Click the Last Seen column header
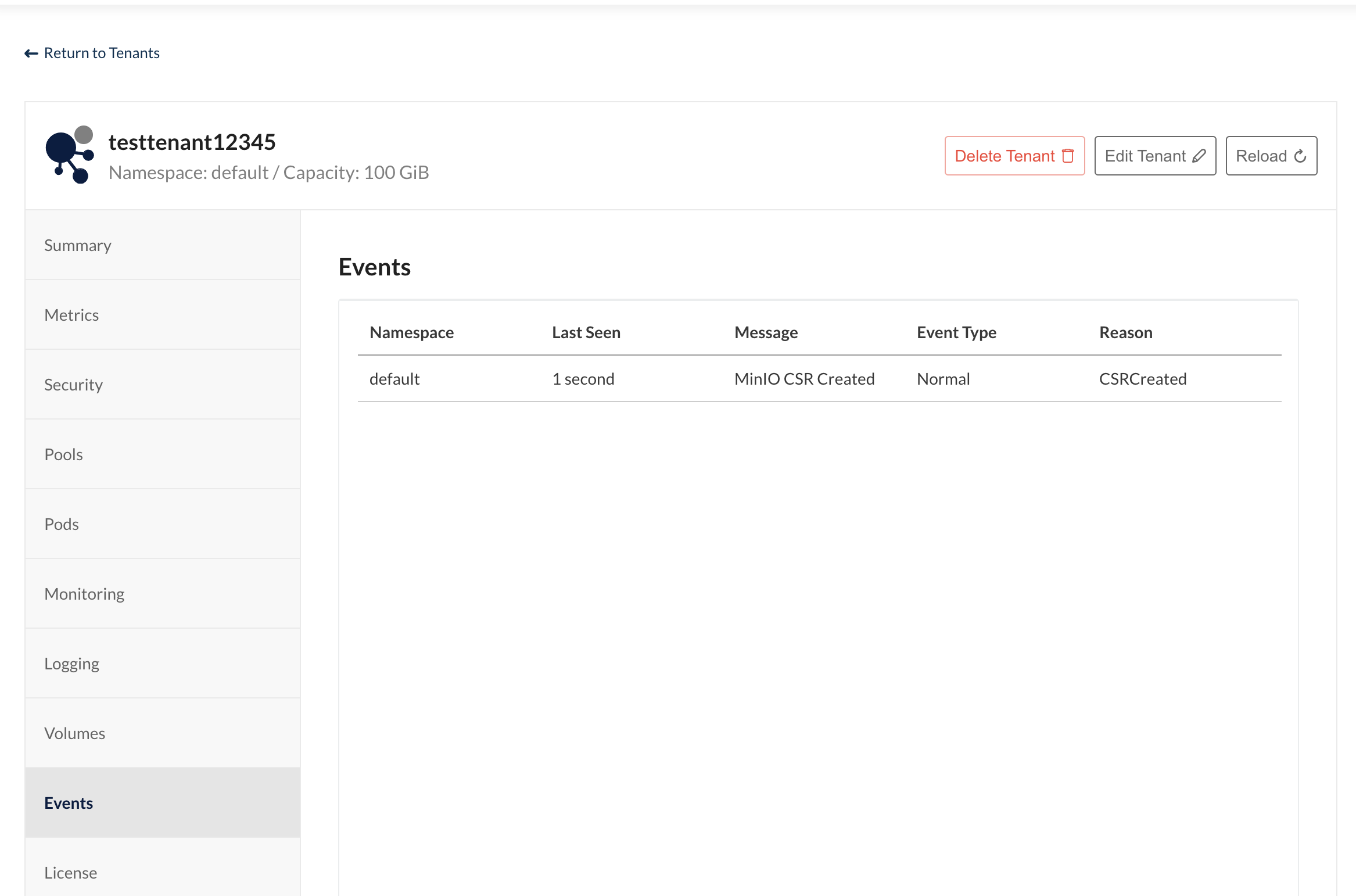 pos(586,332)
